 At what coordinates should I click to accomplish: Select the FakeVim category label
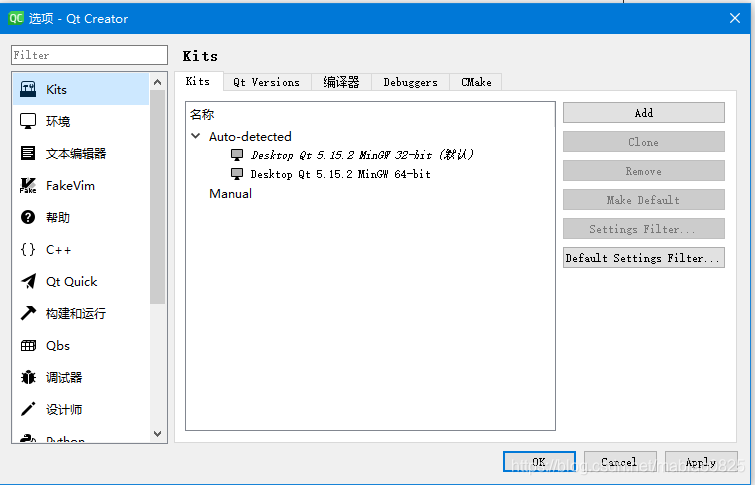pyautogui.click(x=70, y=185)
